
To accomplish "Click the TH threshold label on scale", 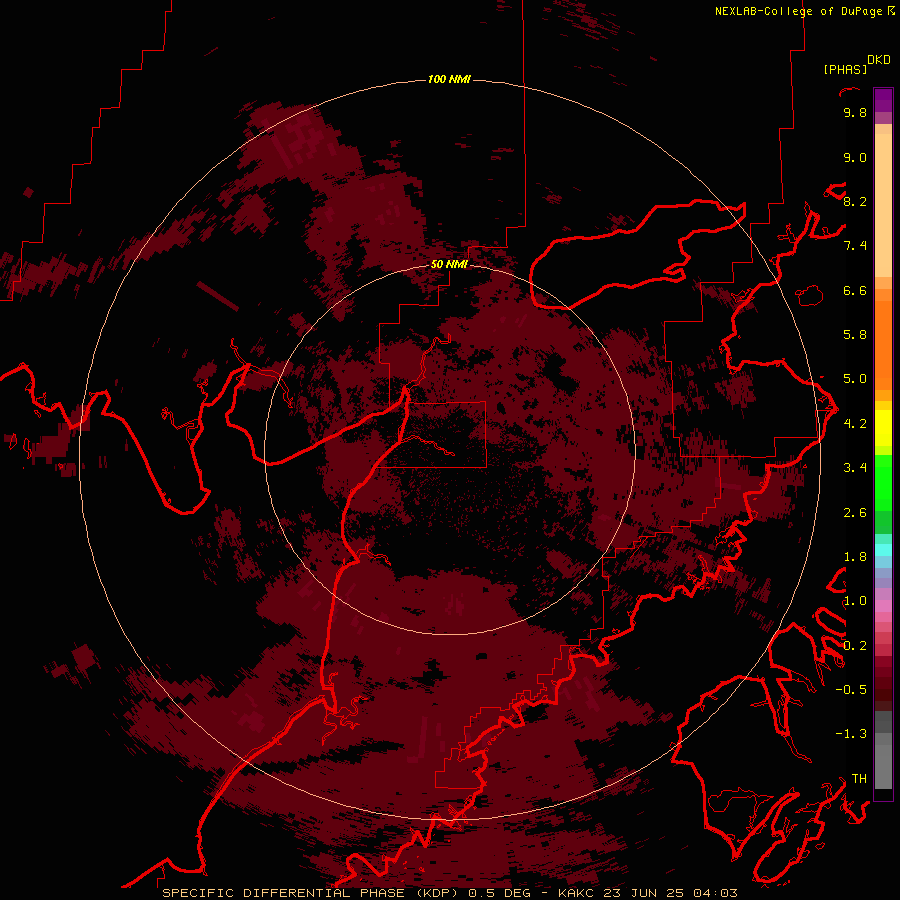I will coord(859,779).
